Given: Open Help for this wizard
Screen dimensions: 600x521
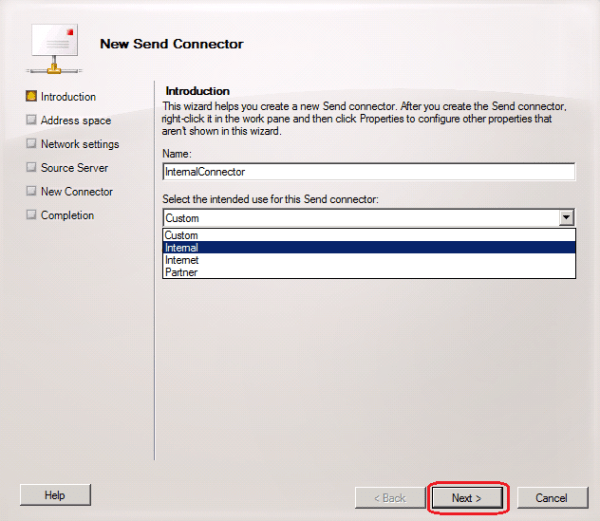Looking at the screenshot, I should click(x=55, y=495).
